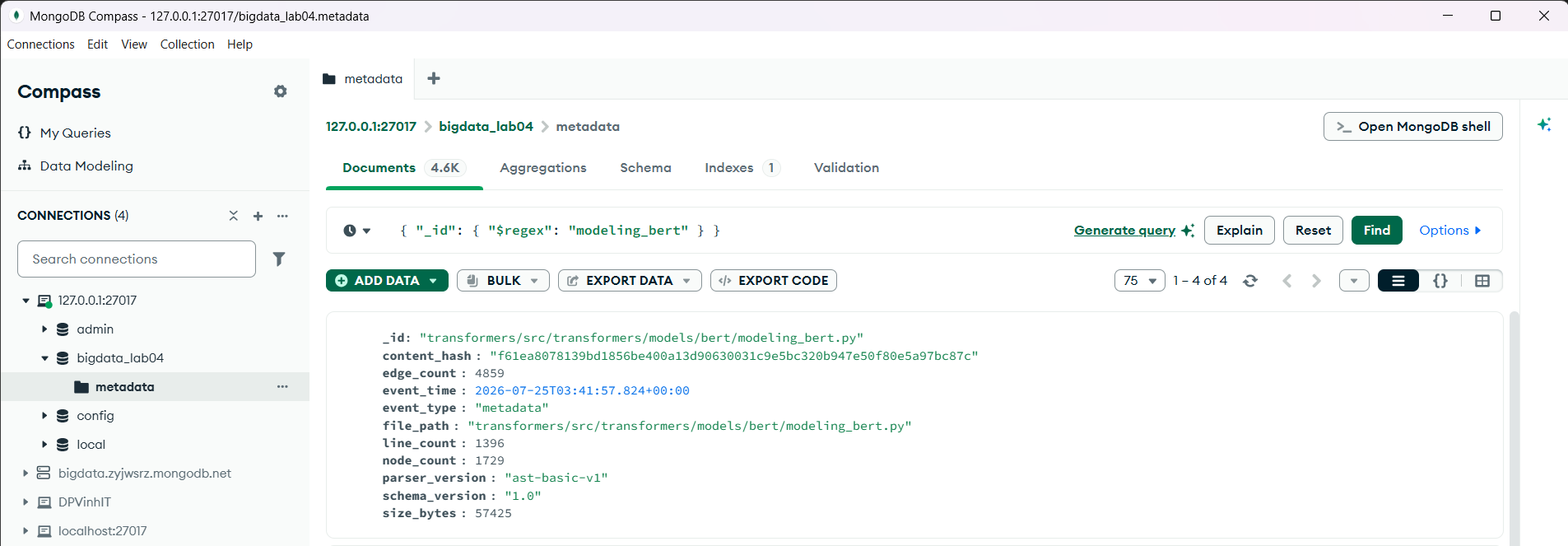Viewport: 1568px width, 546px height.
Task: Click the filter connections funnel icon
Action: pos(279,259)
